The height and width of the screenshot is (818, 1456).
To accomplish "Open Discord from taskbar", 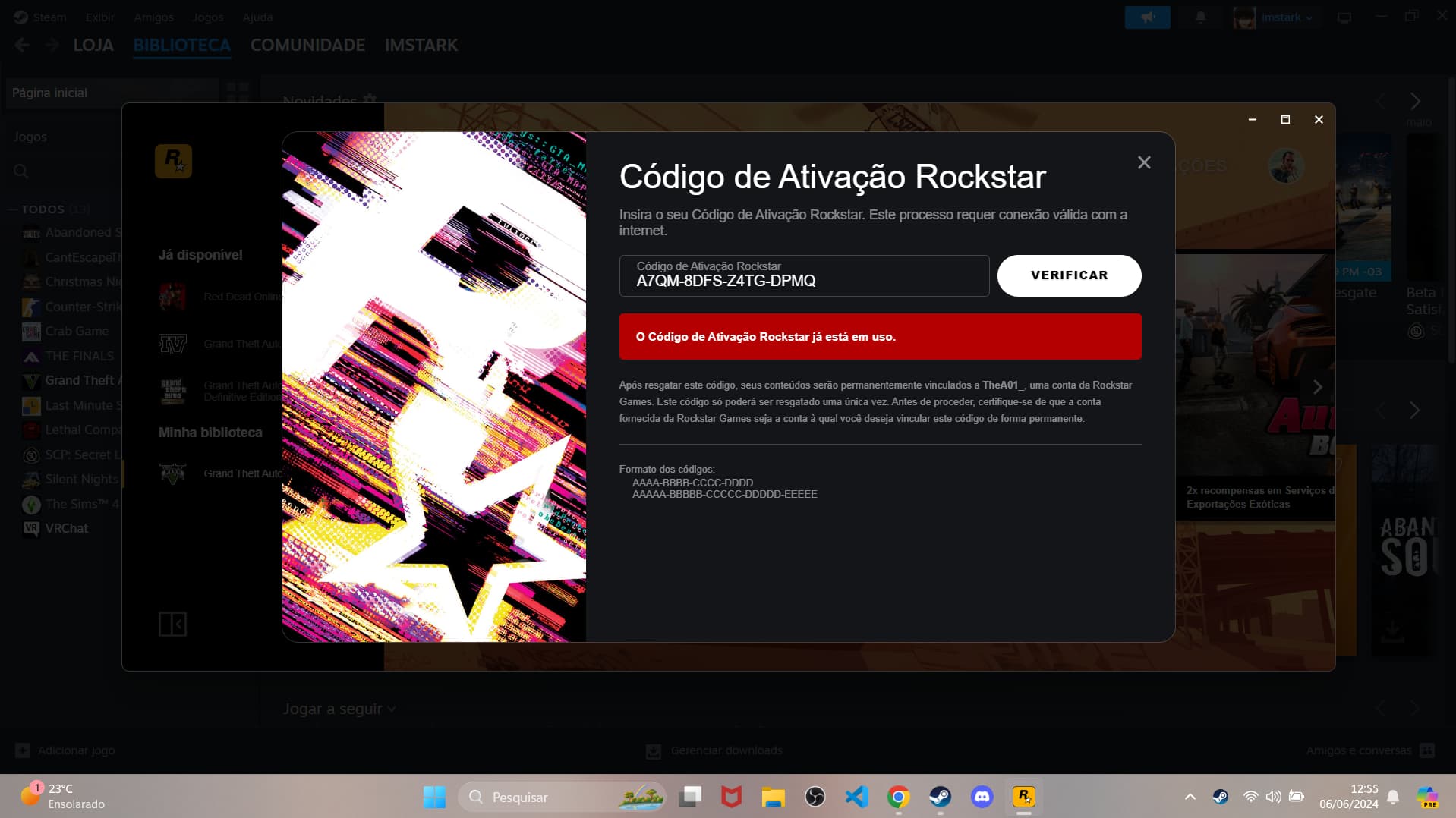I will pos(982,797).
